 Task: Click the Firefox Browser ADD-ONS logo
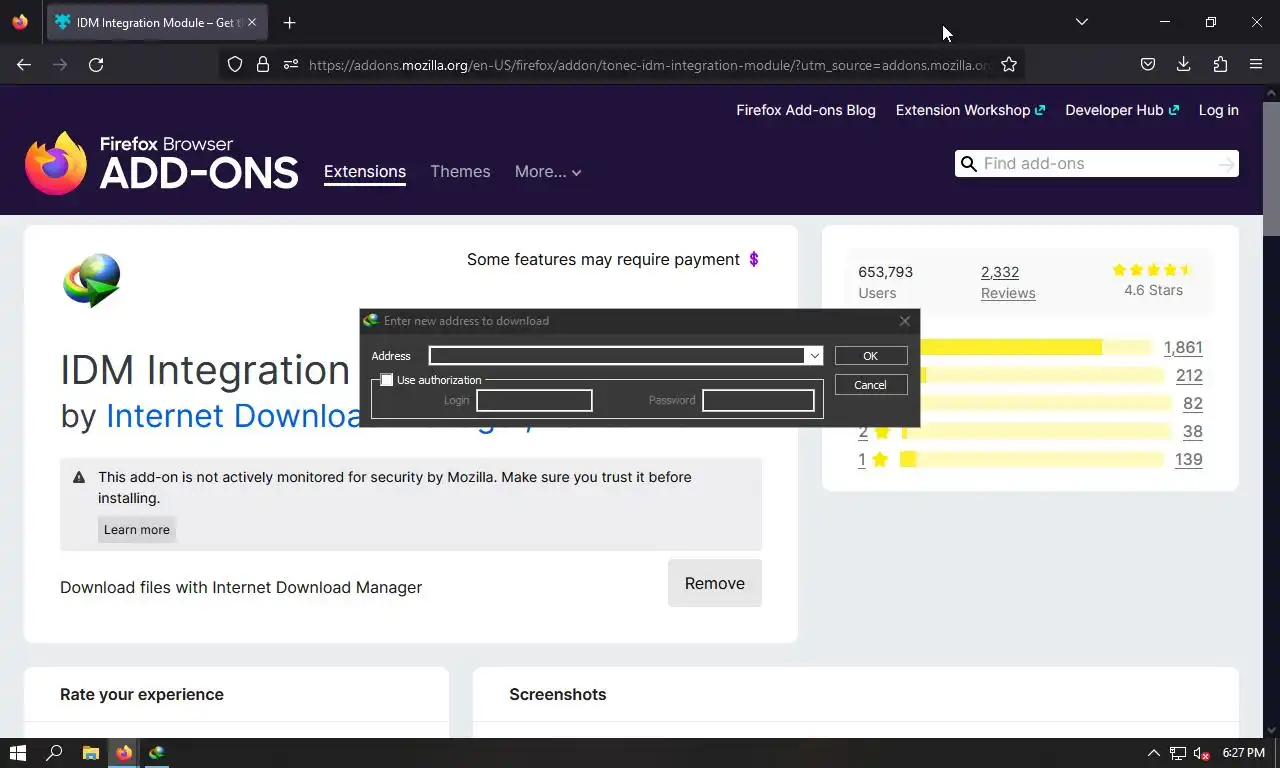click(162, 163)
